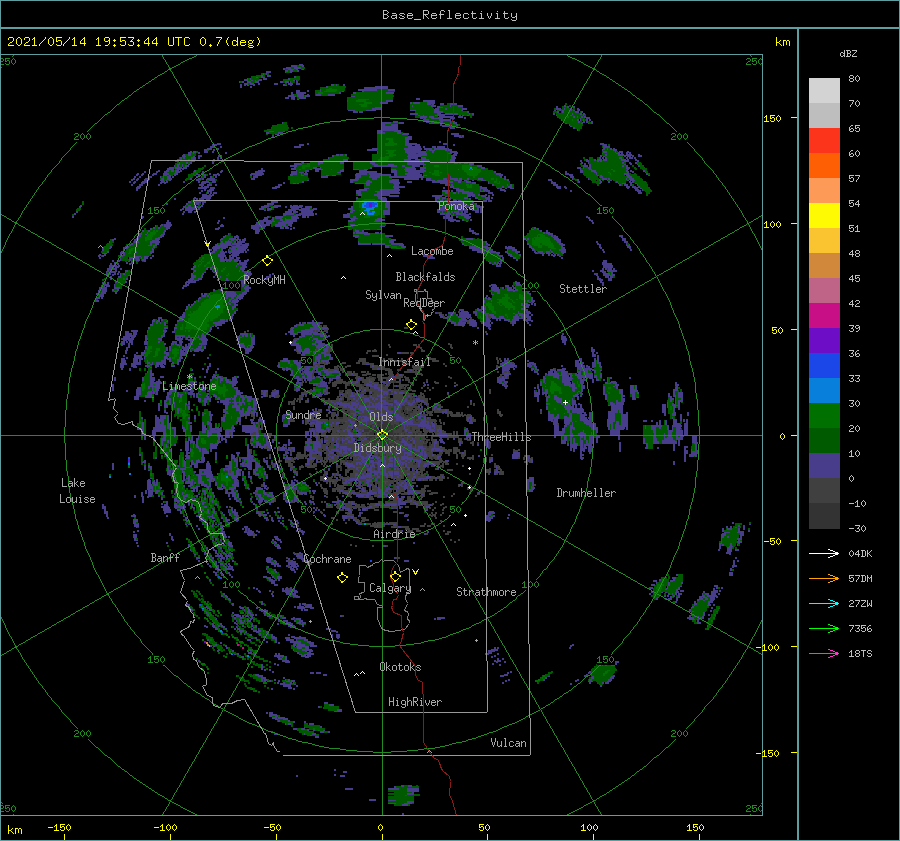
Task: Select the yellow diamond marker below RedDeer
Action: (x=412, y=325)
